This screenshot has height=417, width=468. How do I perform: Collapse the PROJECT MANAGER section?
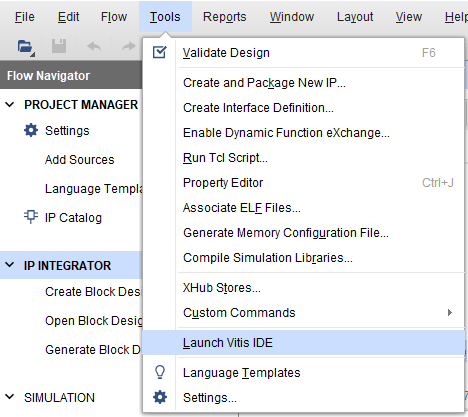point(10,104)
